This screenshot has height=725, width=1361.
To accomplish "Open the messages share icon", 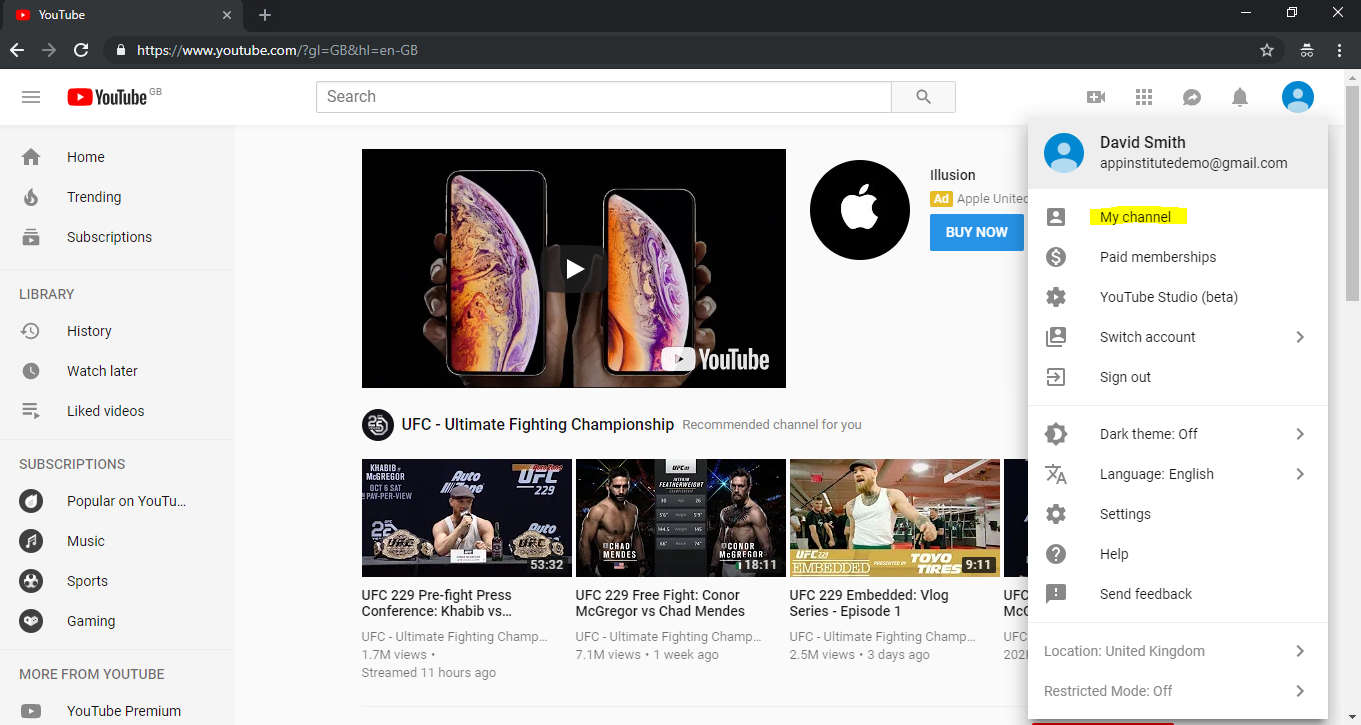I will click(1192, 97).
